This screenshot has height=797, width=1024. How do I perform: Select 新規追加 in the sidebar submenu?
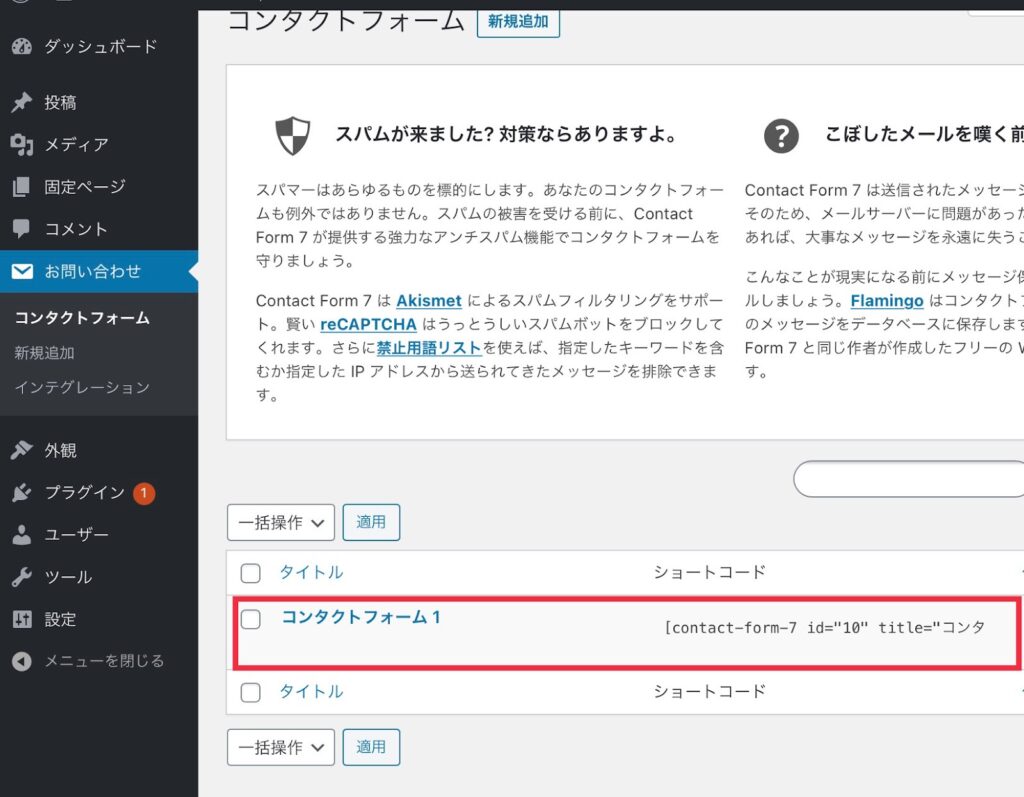click(44, 353)
